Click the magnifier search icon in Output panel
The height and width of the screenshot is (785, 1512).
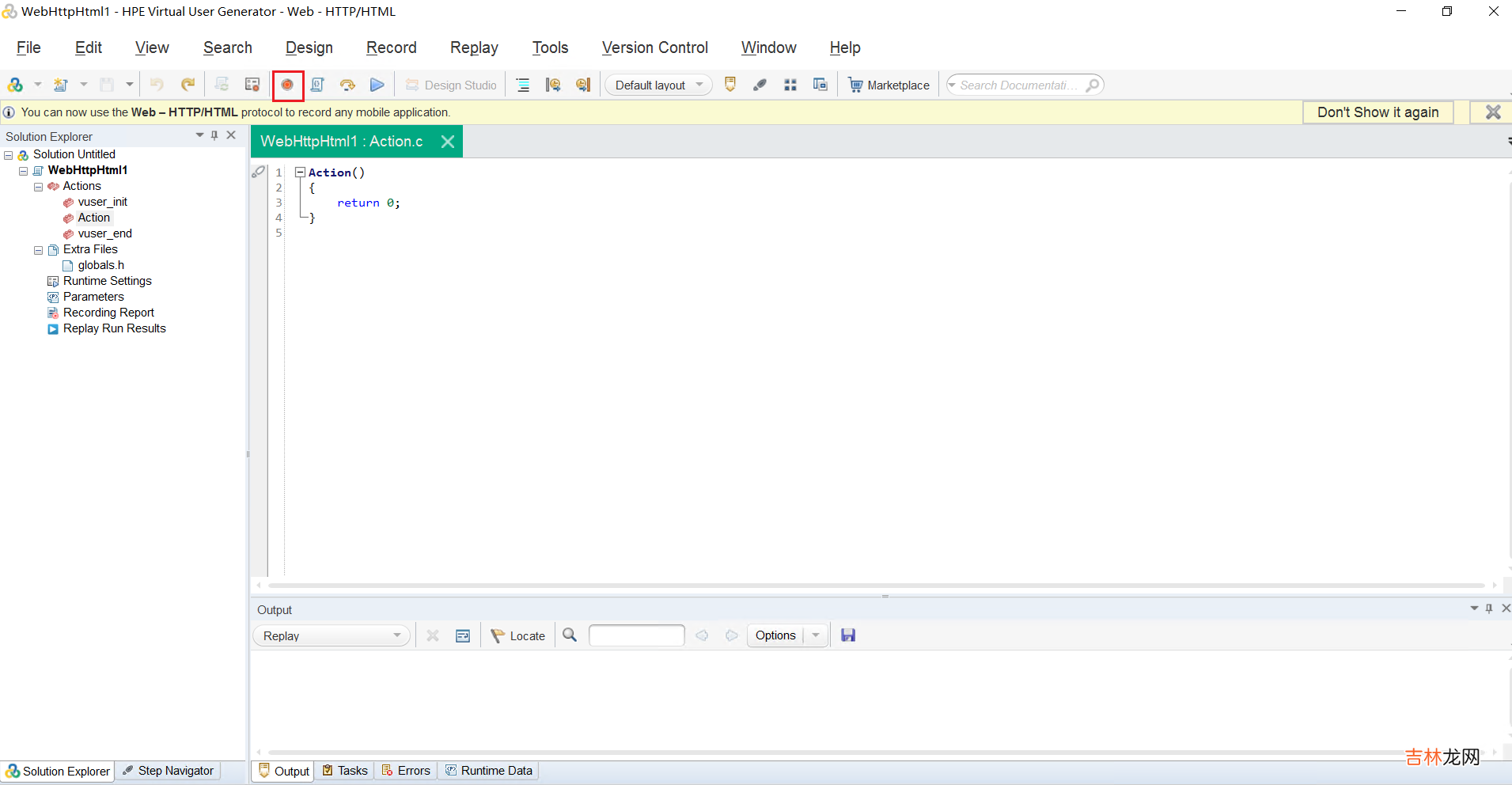570,635
